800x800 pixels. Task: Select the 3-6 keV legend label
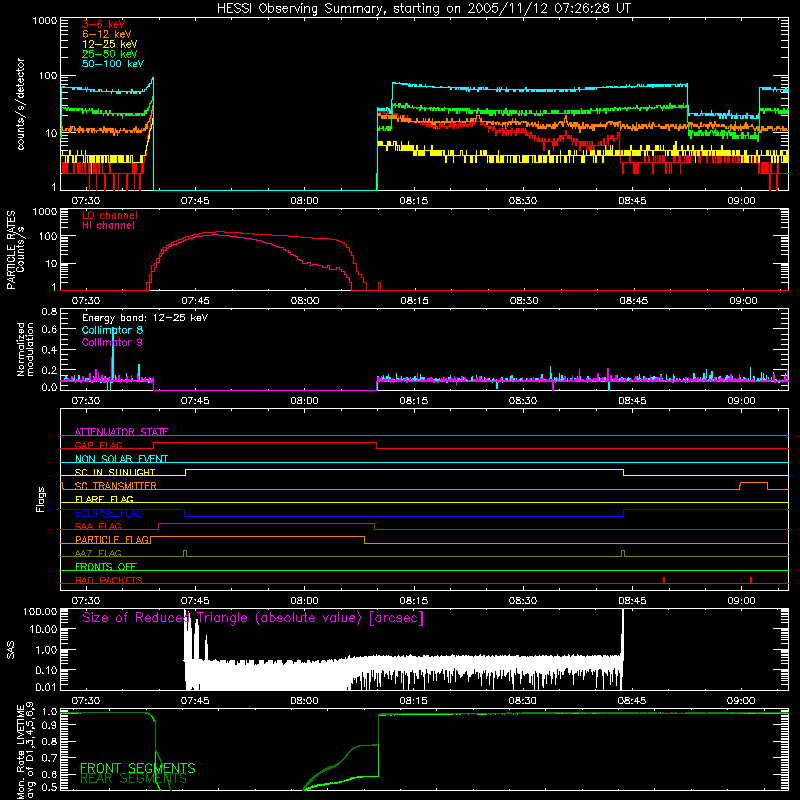tap(104, 24)
